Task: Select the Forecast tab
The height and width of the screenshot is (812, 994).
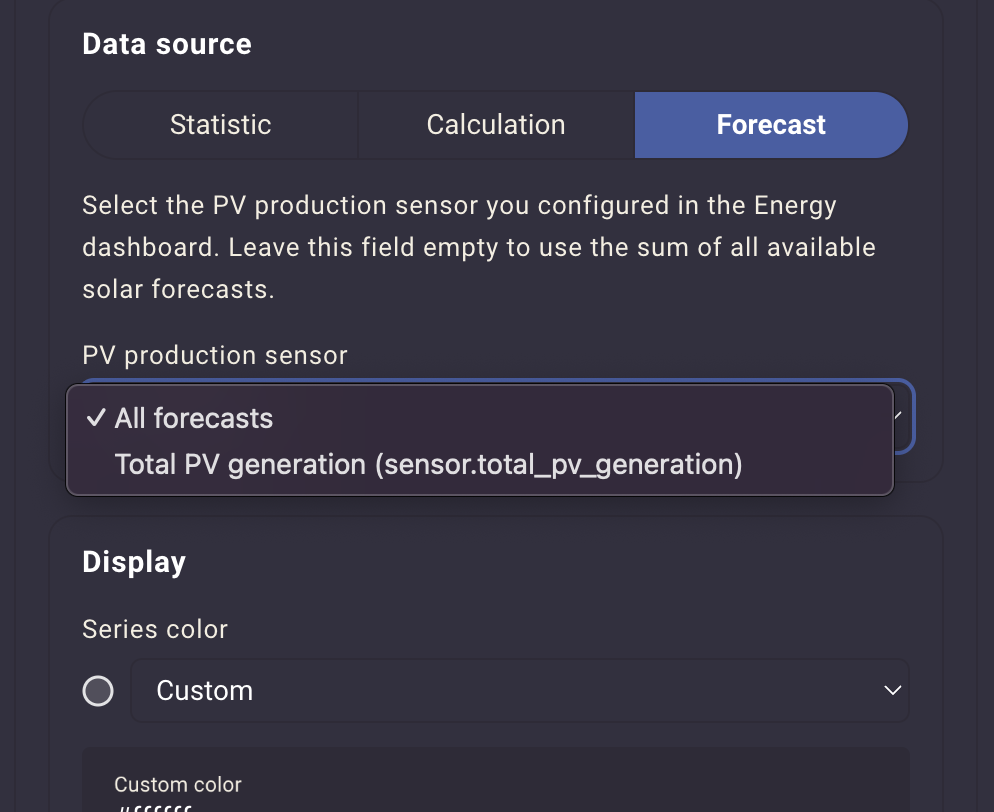Action: [771, 125]
